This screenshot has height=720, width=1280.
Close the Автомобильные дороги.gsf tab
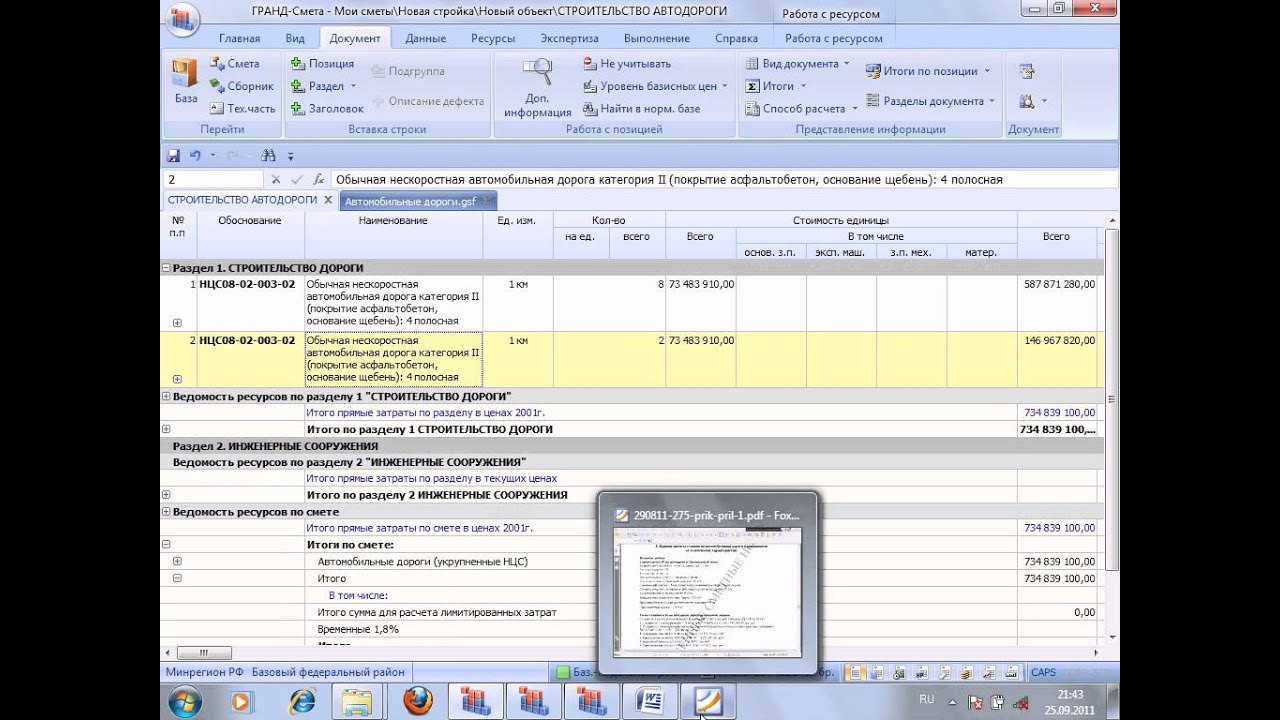(487, 201)
